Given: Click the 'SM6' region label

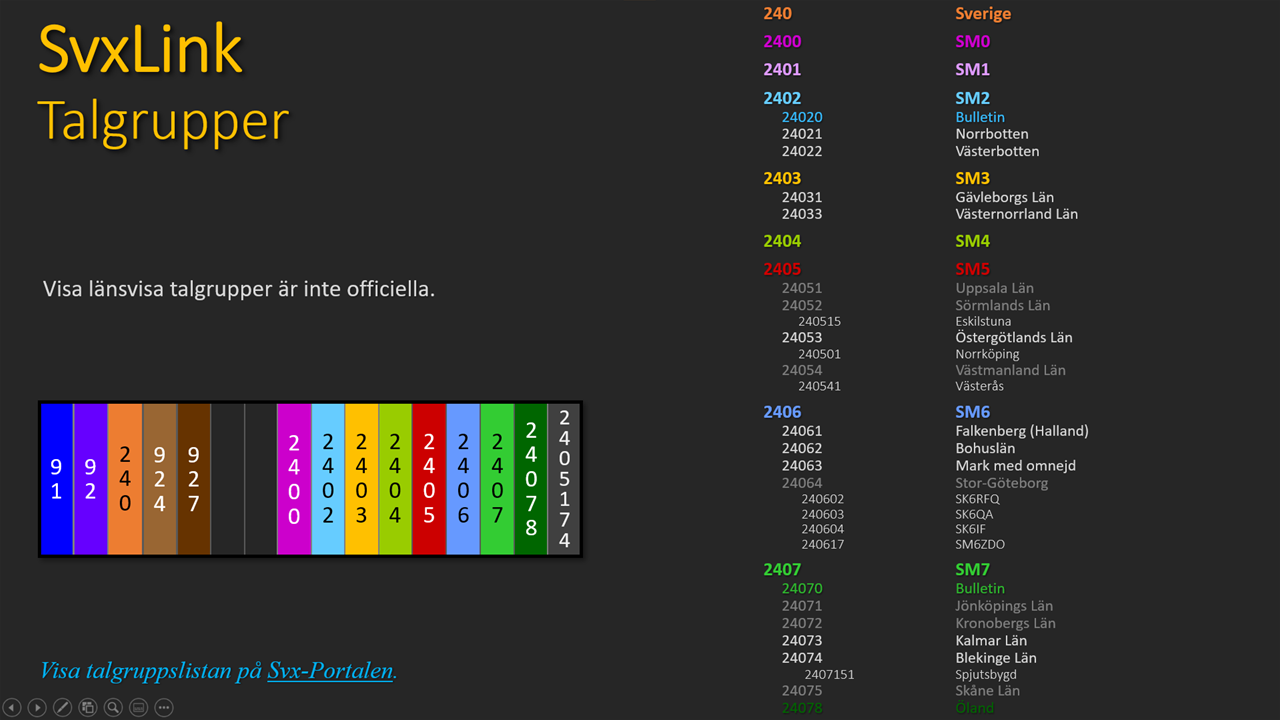Looking at the screenshot, I should coord(972,412).
